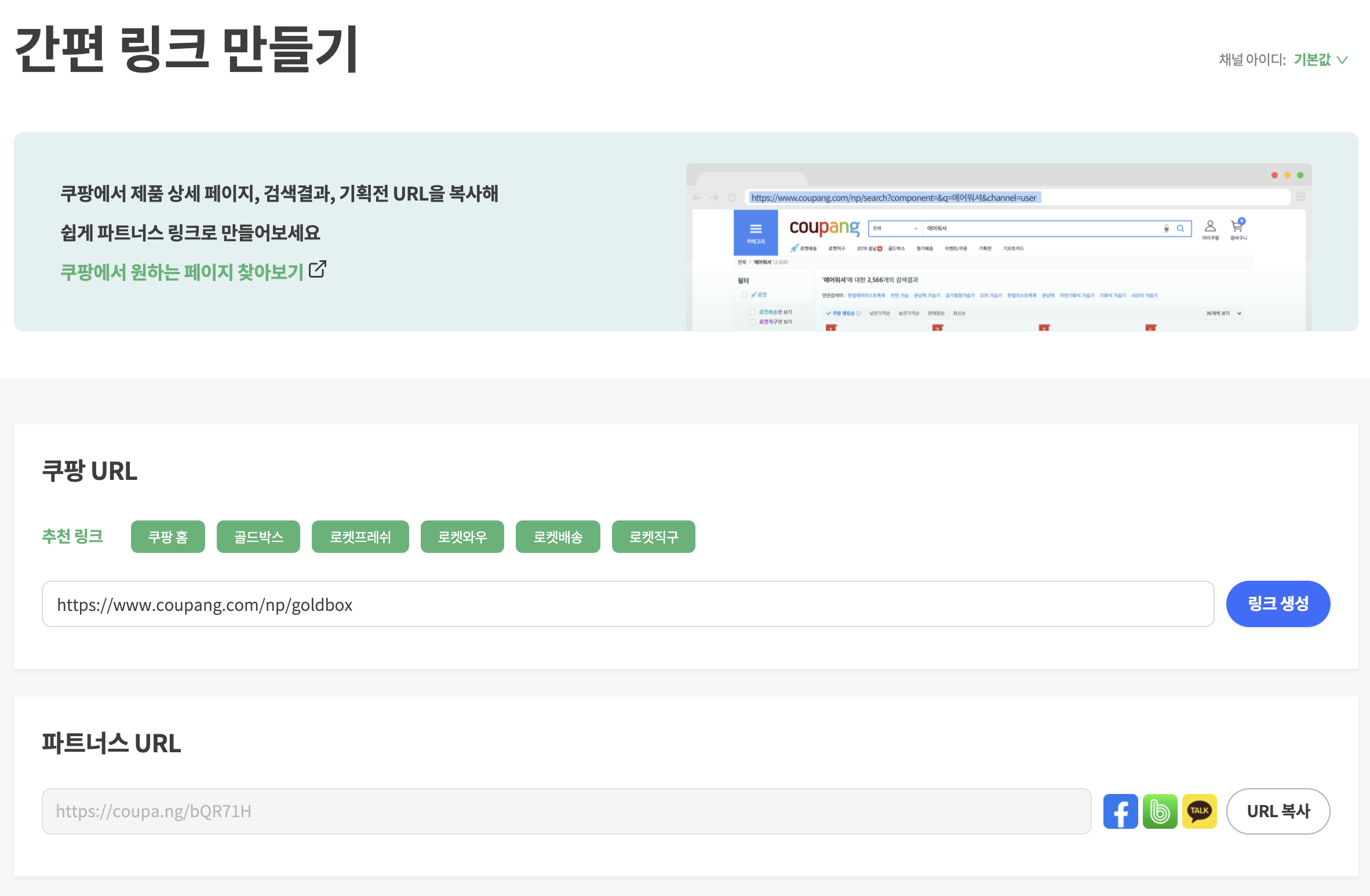
Task: Click coupang logo in example screenshot
Action: coord(824,227)
